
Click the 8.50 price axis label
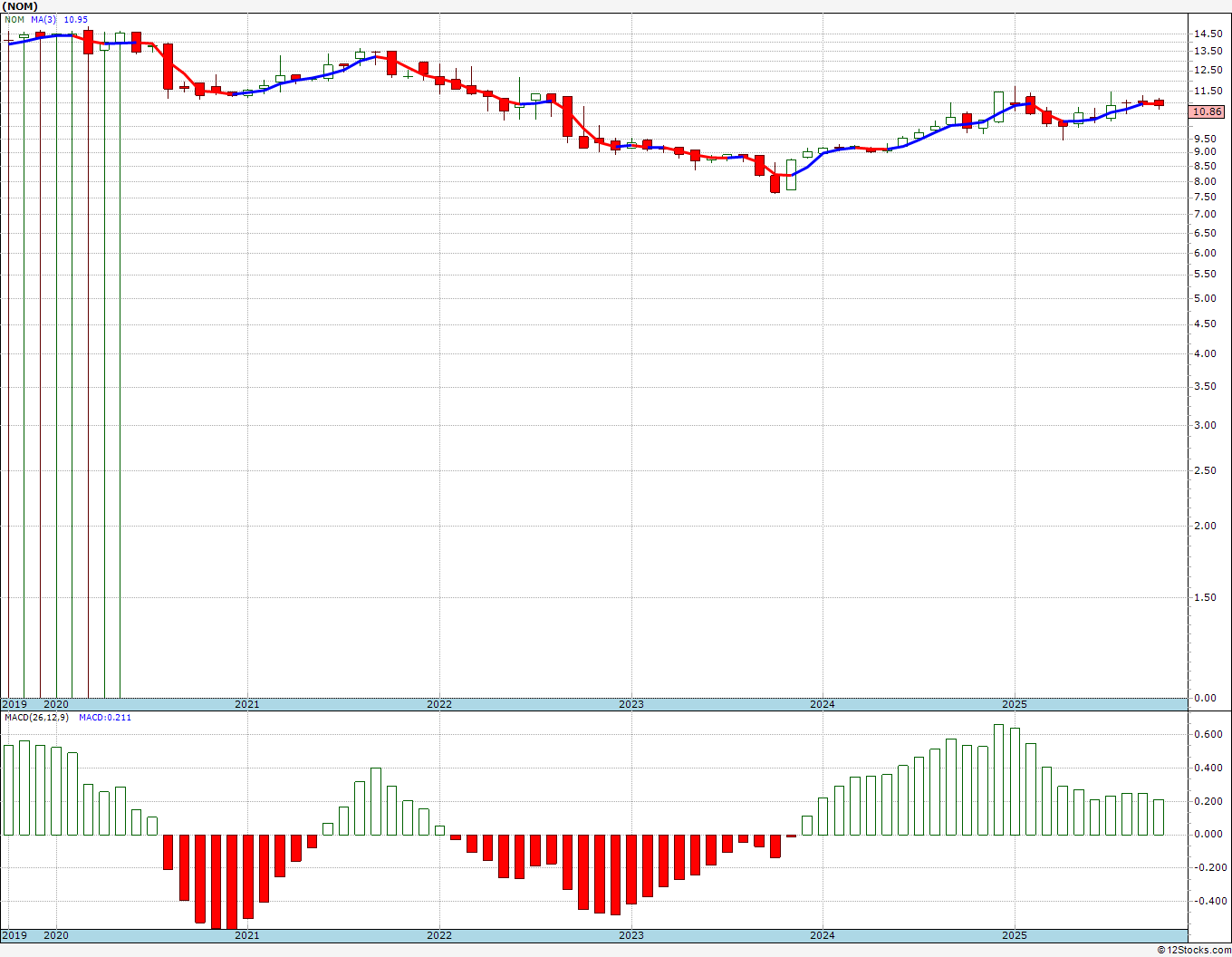pos(1207,166)
